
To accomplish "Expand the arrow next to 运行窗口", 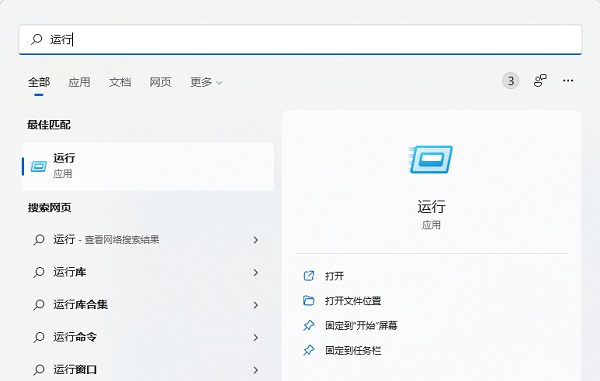I will click(256, 370).
